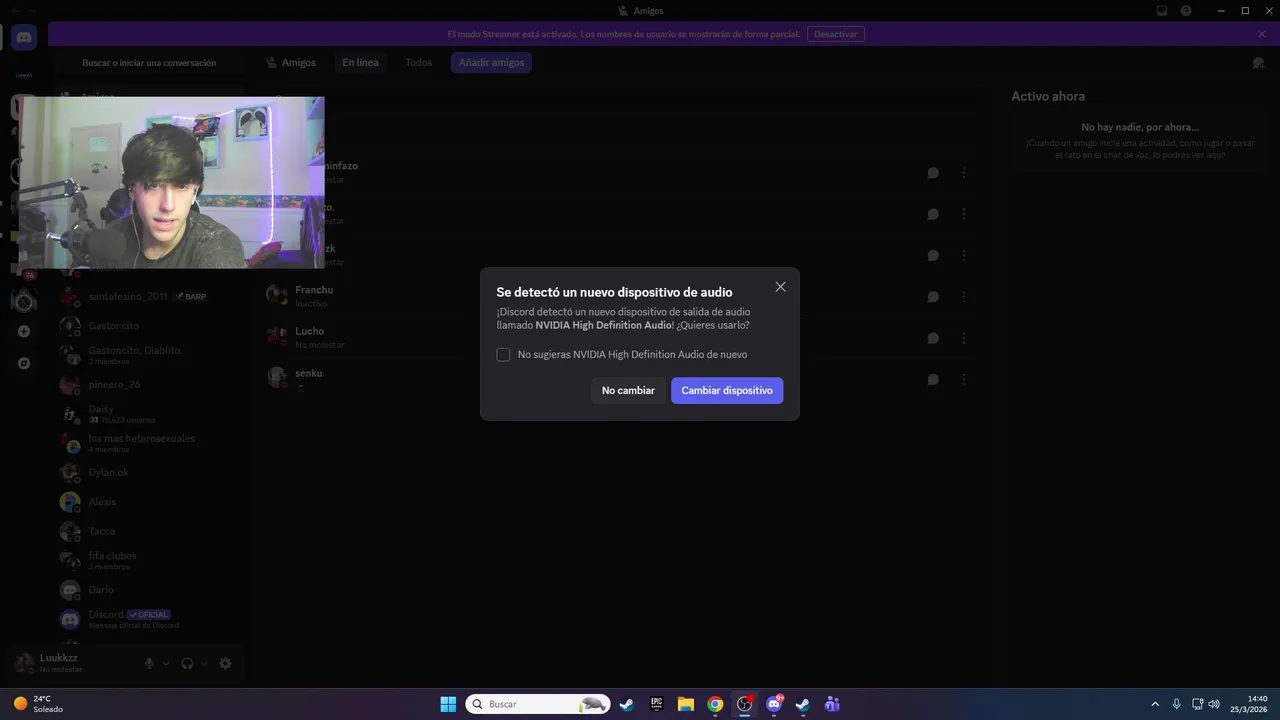The height and width of the screenshot is (720, 1280).
Task: Open santafesino_2011 direct message
Action: 150,297
